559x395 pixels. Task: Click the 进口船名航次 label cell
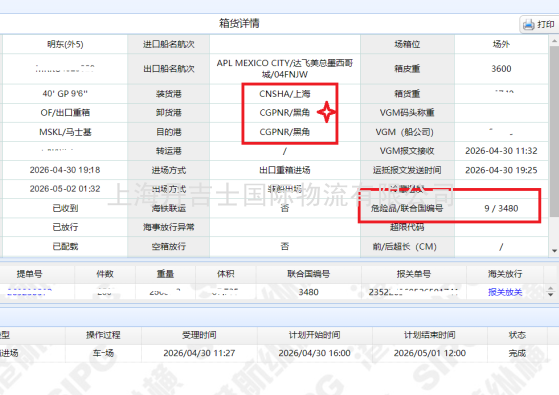[x=169, y=44]
